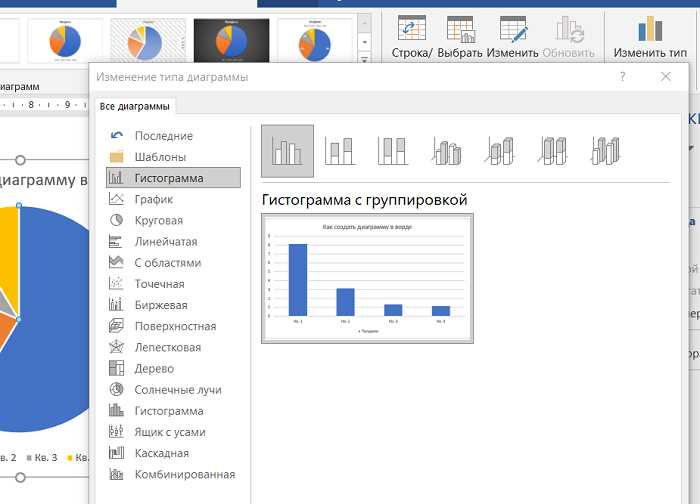Choose the 3-D column subtype icon on far right
700x504 pixels.
(x=606, y=151)
